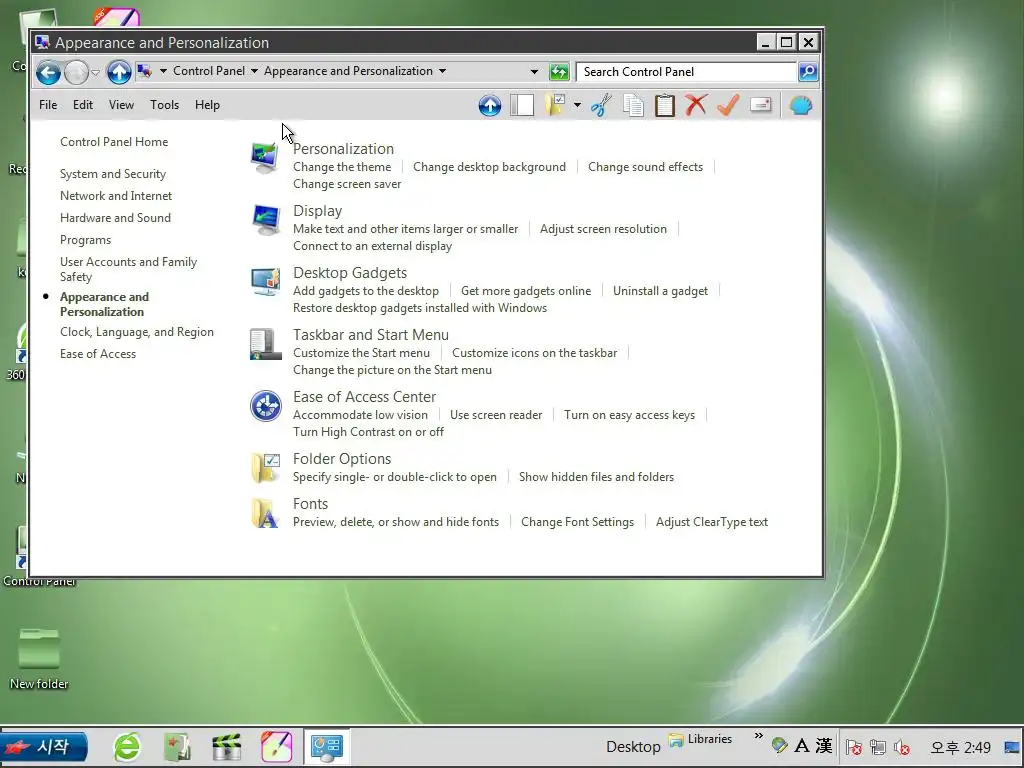The height and width of the screenshot is (768, 1024).
Task: Open the Folder Options icon
Action: pyautogui.click(x=266, y=468)
